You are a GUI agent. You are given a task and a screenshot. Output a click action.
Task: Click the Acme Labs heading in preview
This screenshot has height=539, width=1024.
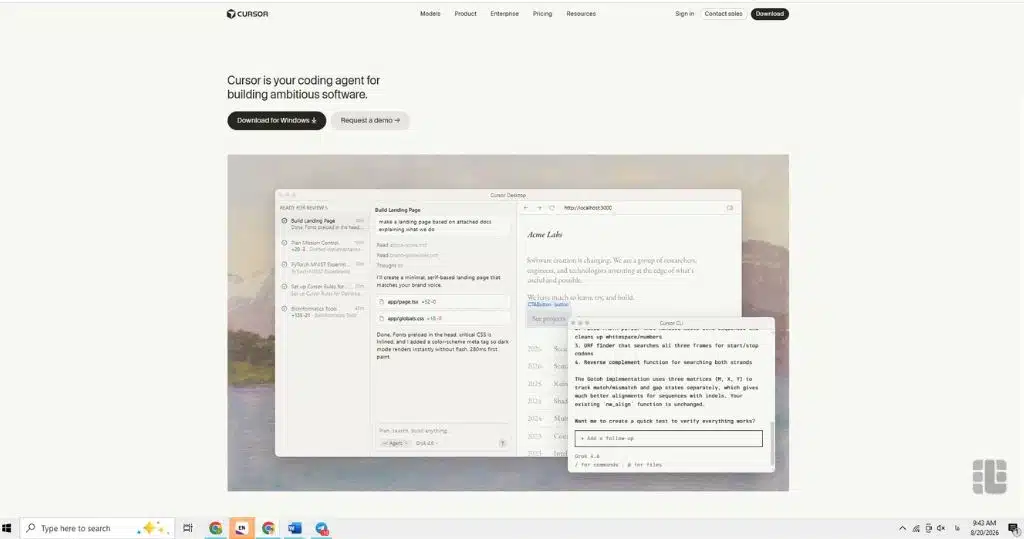tap(545, 235)
